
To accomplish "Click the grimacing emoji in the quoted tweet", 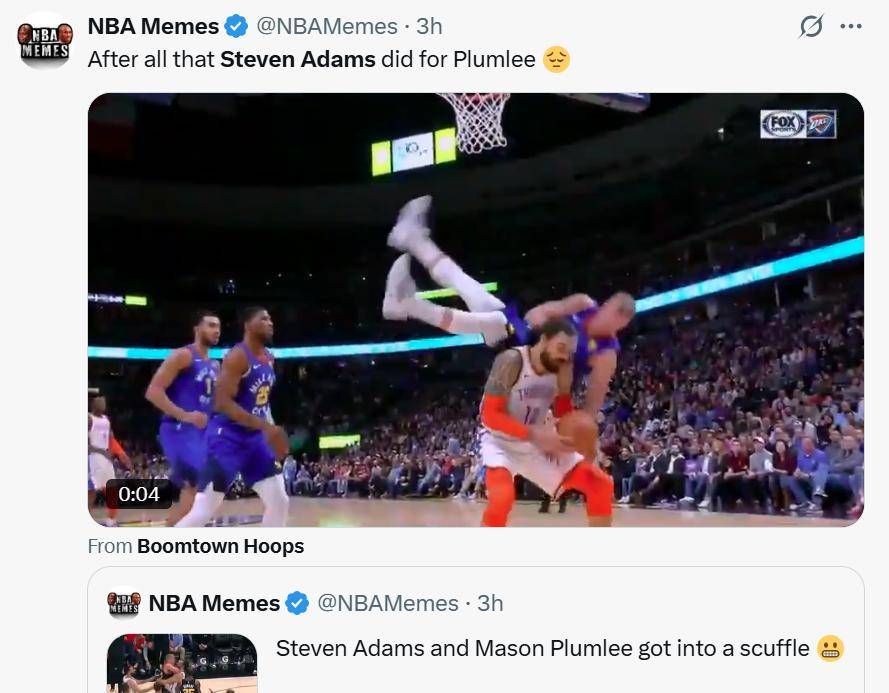I will coord(830,648).
